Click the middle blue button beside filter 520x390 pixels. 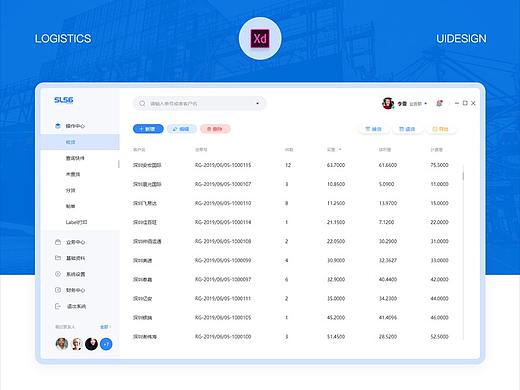pyautogui.click(x=407, y=129)
